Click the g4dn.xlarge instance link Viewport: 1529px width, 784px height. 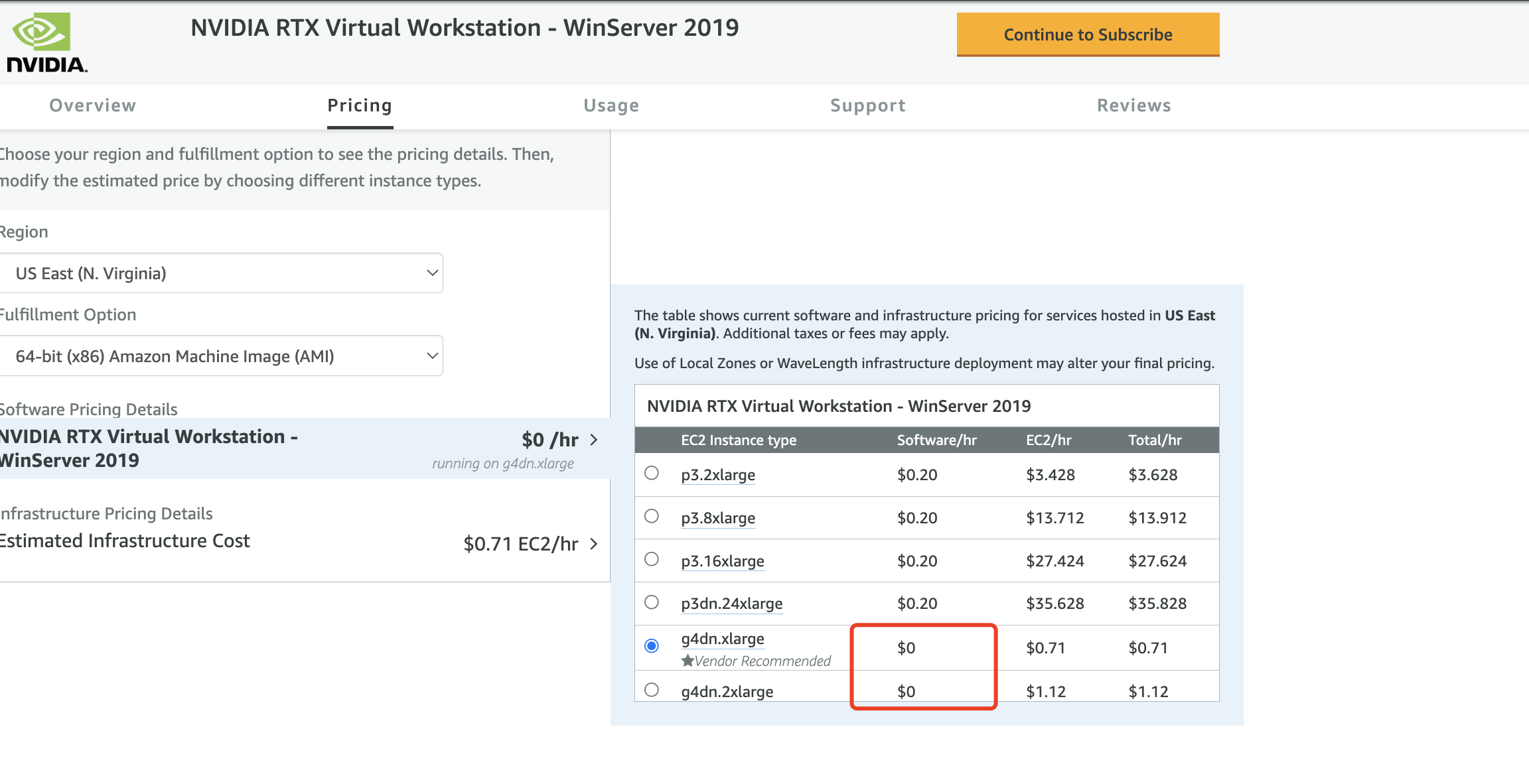(x=723, y=639)
